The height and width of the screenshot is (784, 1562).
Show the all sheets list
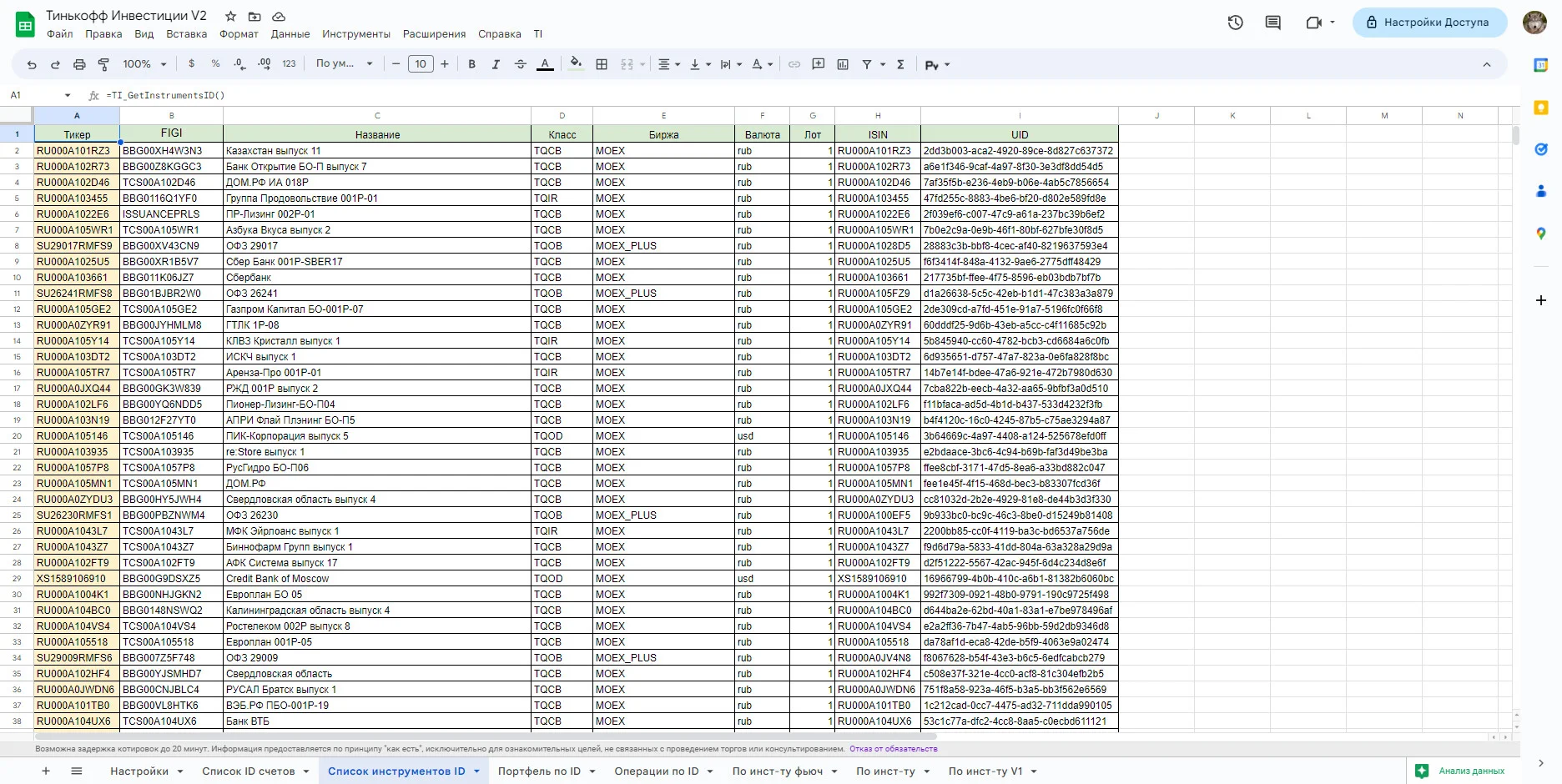point(77,771)
